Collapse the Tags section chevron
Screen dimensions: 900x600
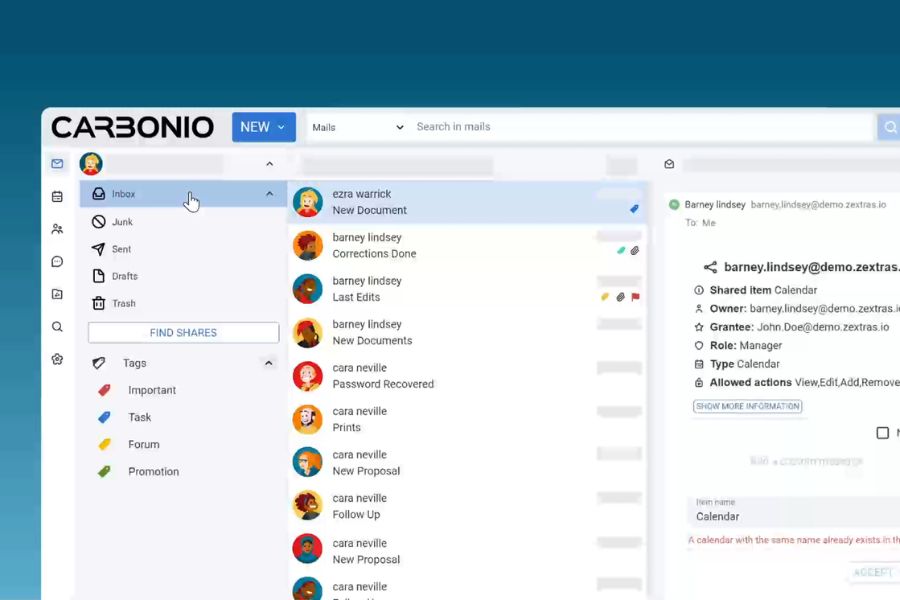(x=268, y=363)
